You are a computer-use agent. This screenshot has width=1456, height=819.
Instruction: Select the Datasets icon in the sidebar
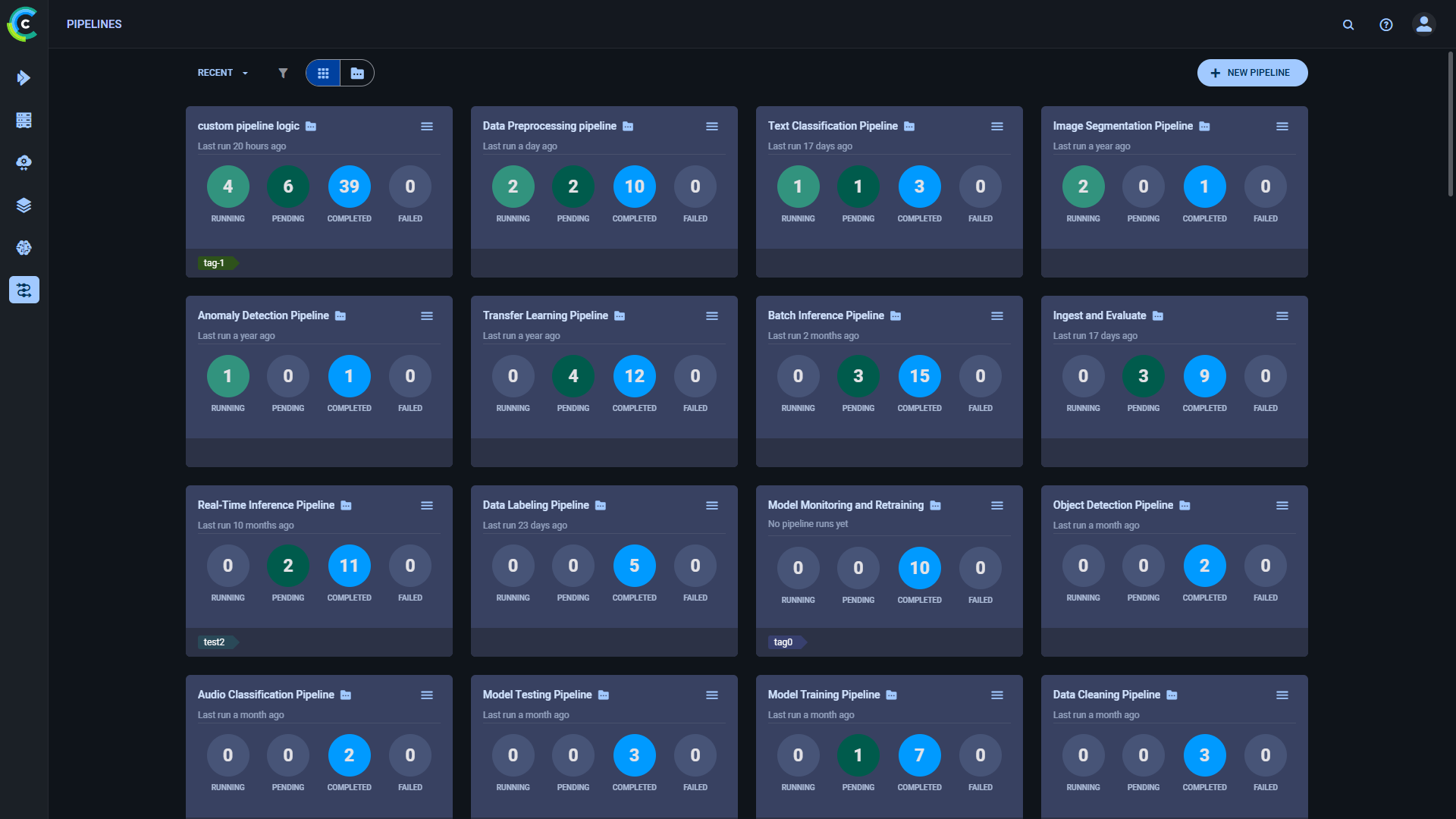point(24,120)
